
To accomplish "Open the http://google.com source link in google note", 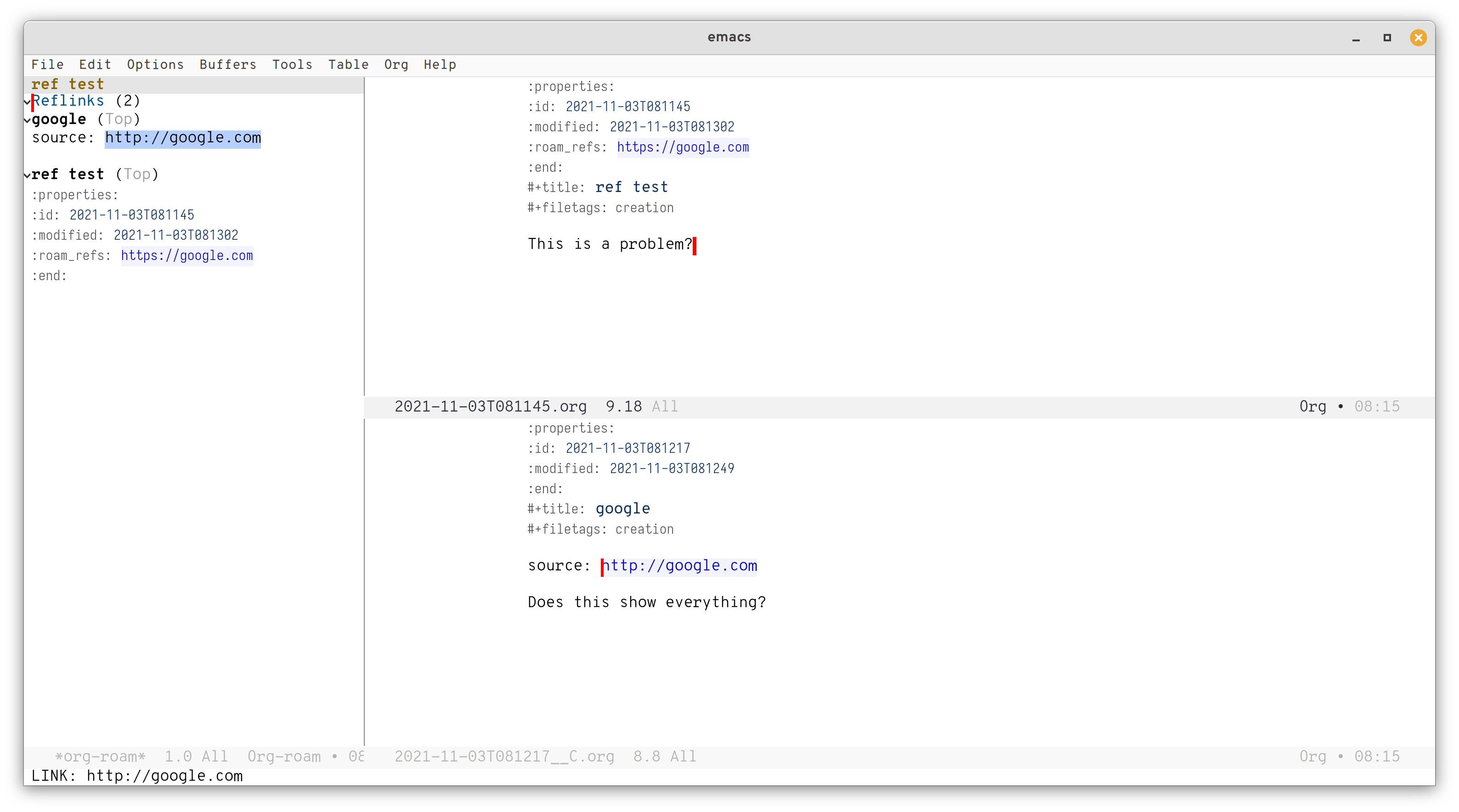I will click(679, 566).
